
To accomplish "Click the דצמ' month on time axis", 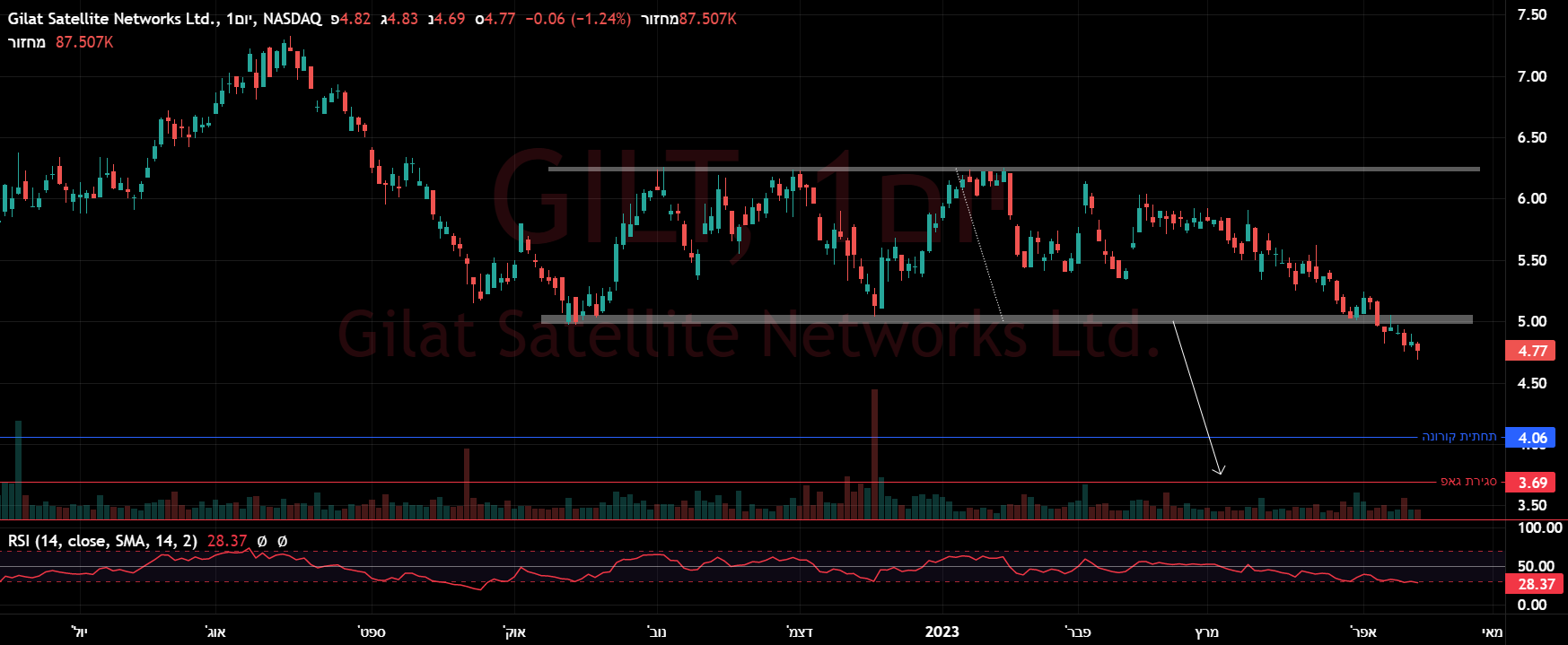I will tap(800, 632).
